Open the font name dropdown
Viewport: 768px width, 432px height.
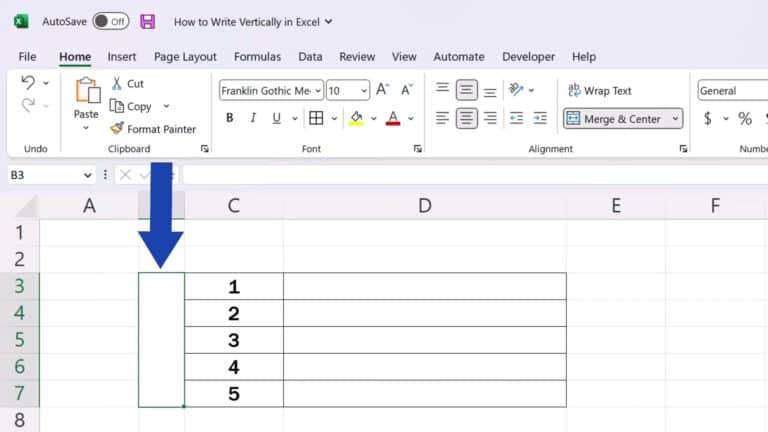[x=318, y=90]
